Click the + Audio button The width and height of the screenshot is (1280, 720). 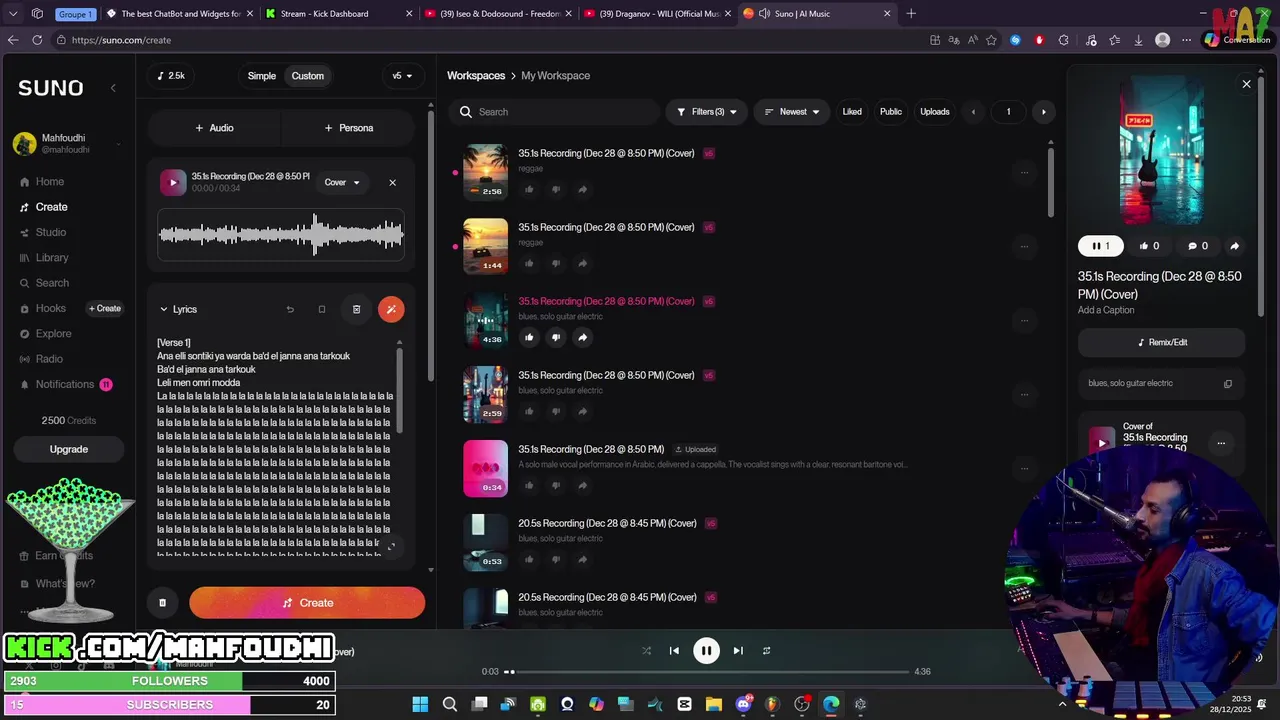[214, 128]
